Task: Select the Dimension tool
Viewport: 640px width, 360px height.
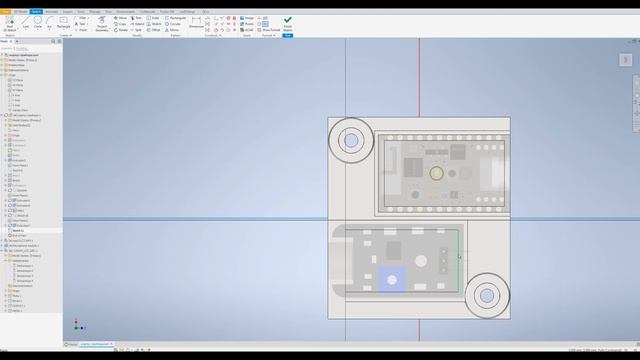Action: (x=196, y=22)
